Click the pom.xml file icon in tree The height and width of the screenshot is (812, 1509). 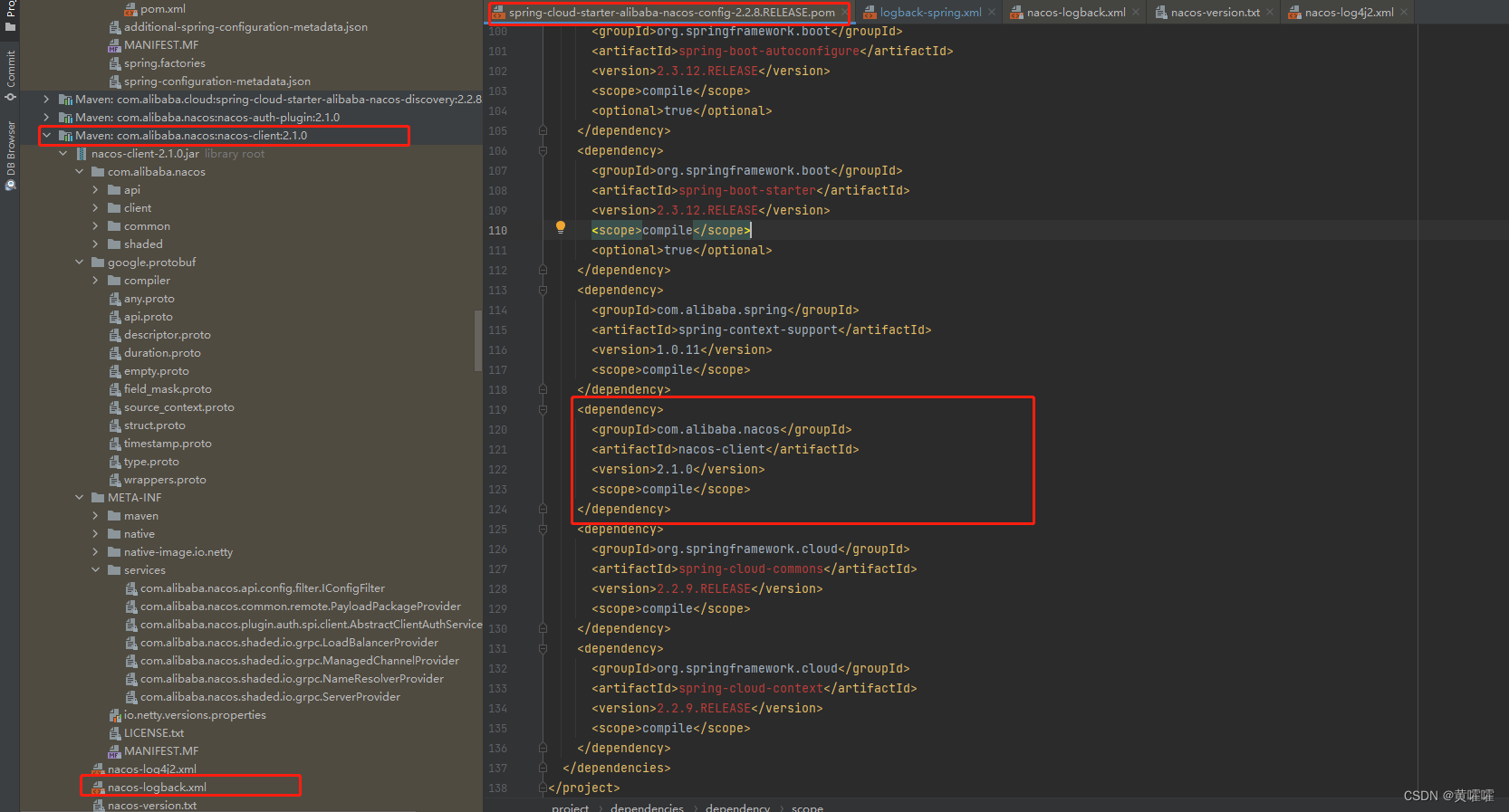click(131, 9)
